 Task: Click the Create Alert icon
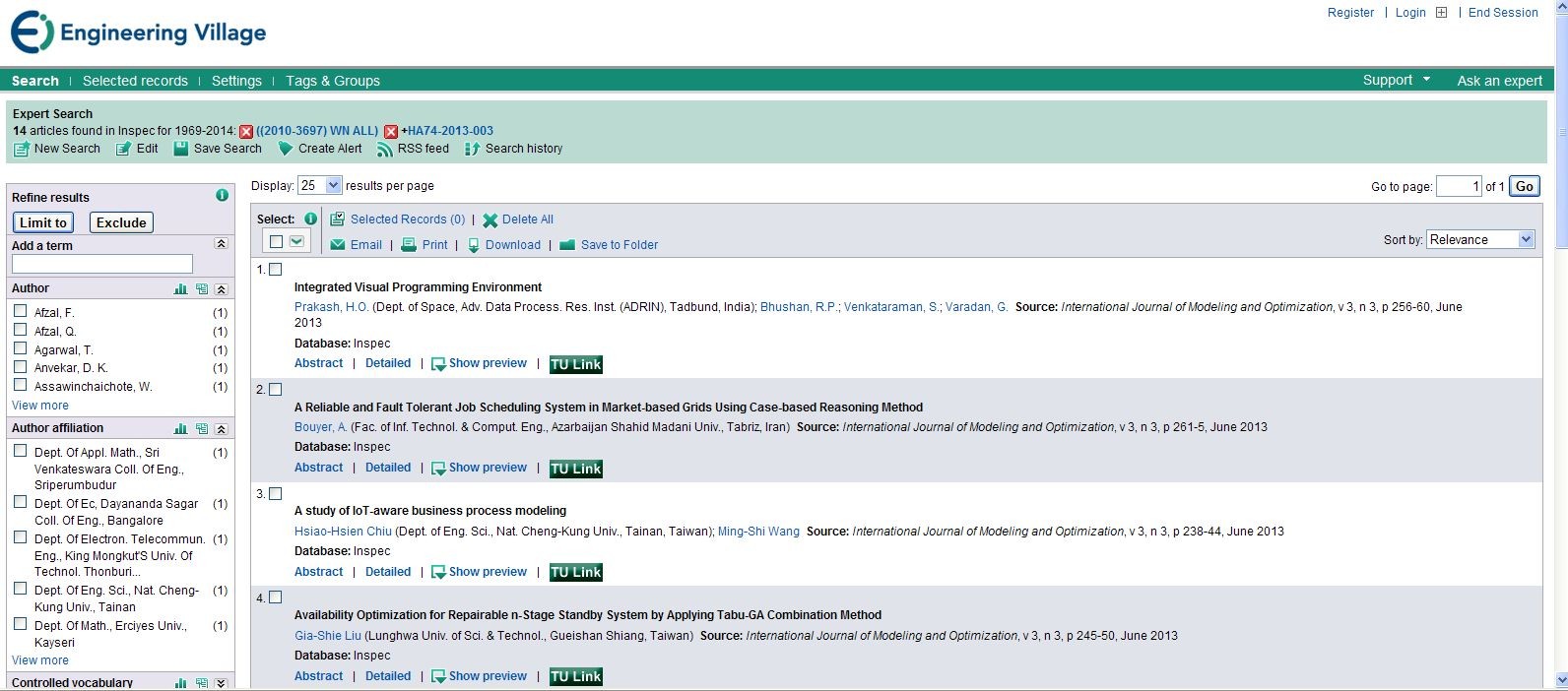(x=286, y=150)
